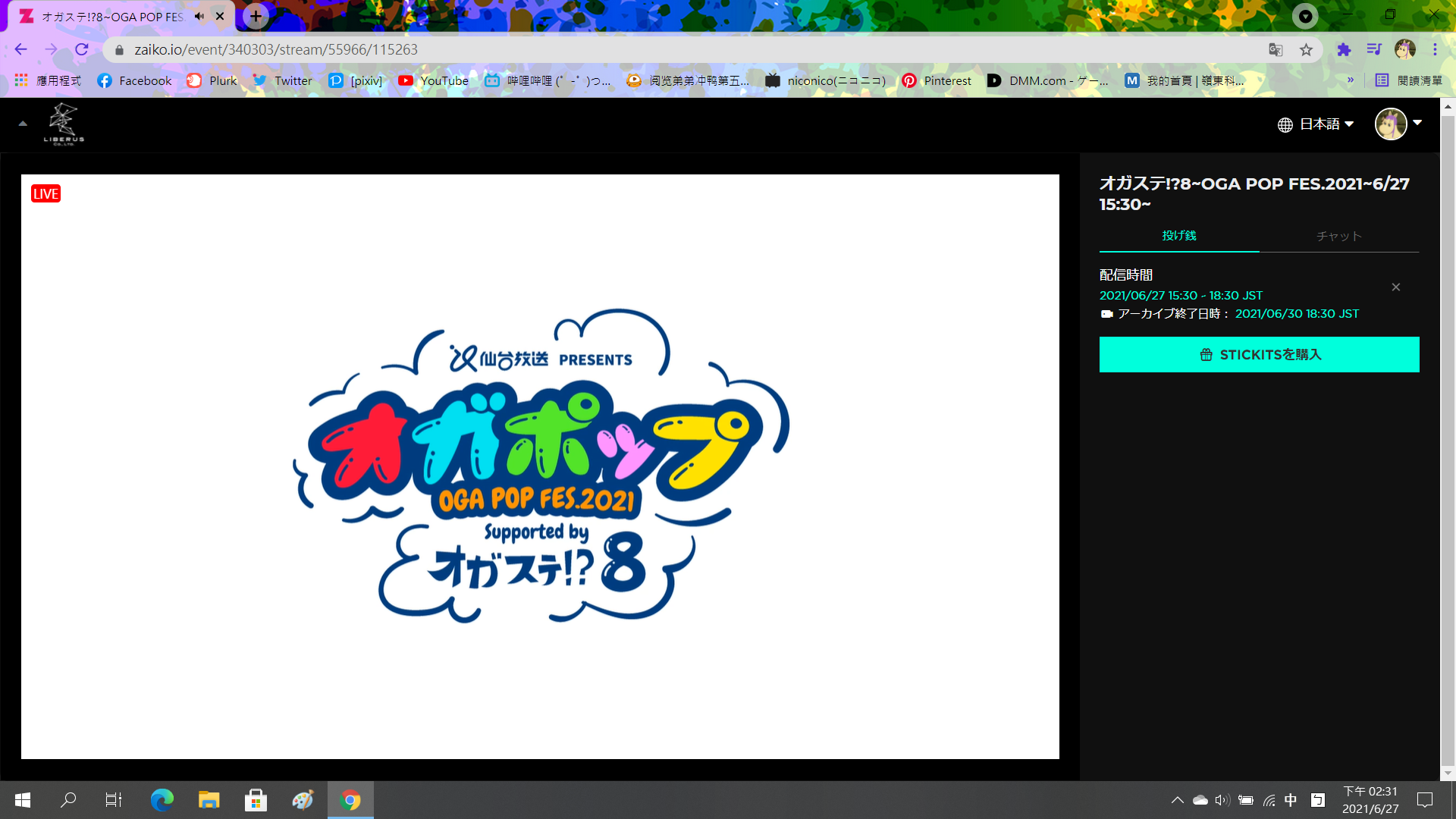Open Microsoft Store from taskbar

(256, 800)
